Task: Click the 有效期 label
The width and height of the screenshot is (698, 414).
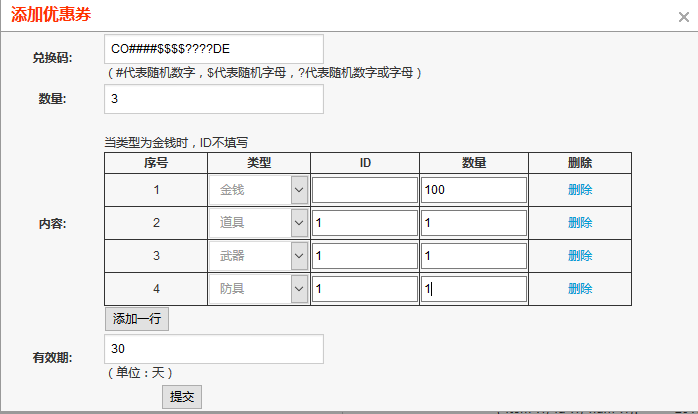Action: tap(52, 358)
